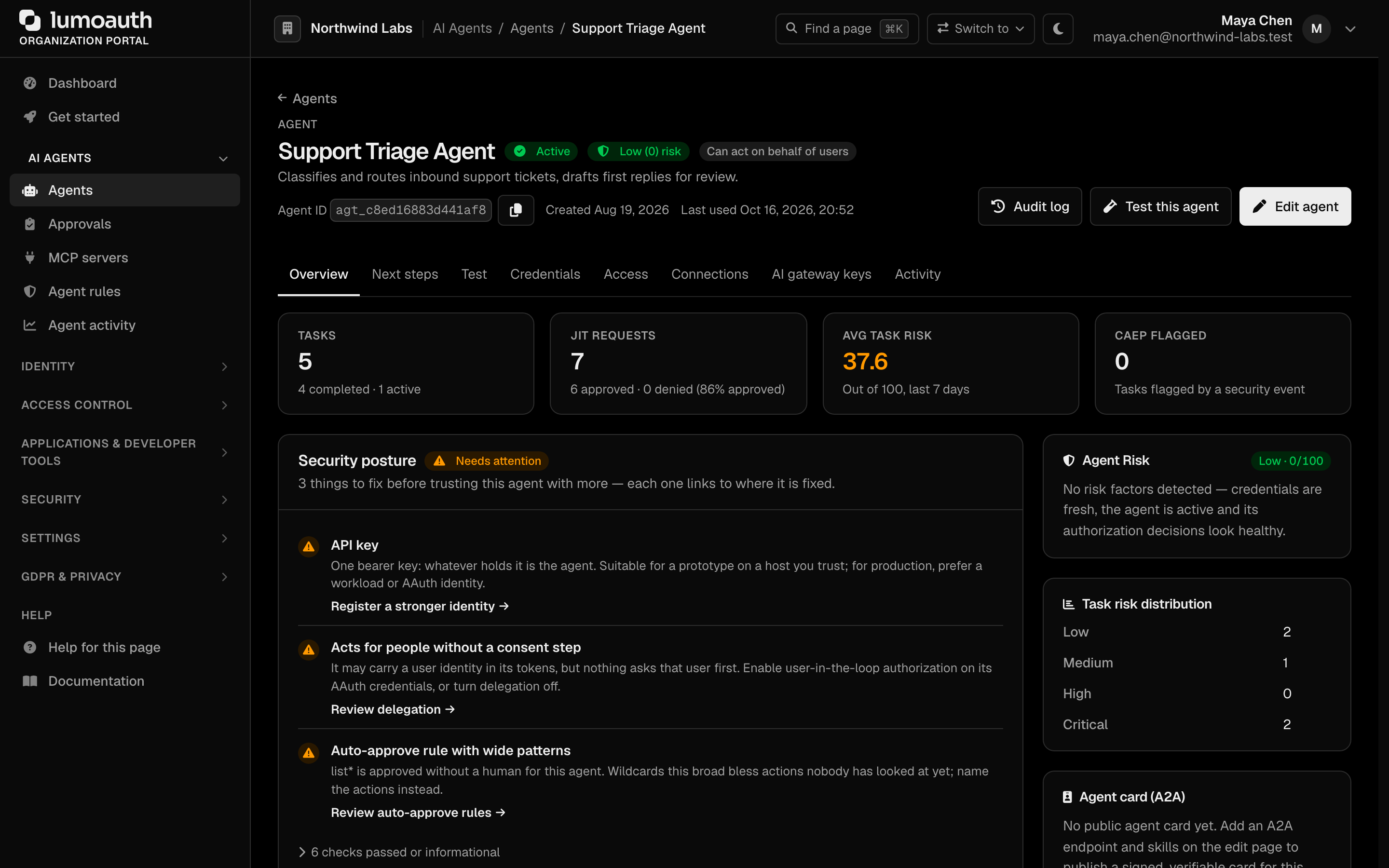Open Agent activity in the sidebar

click(124, 325)
